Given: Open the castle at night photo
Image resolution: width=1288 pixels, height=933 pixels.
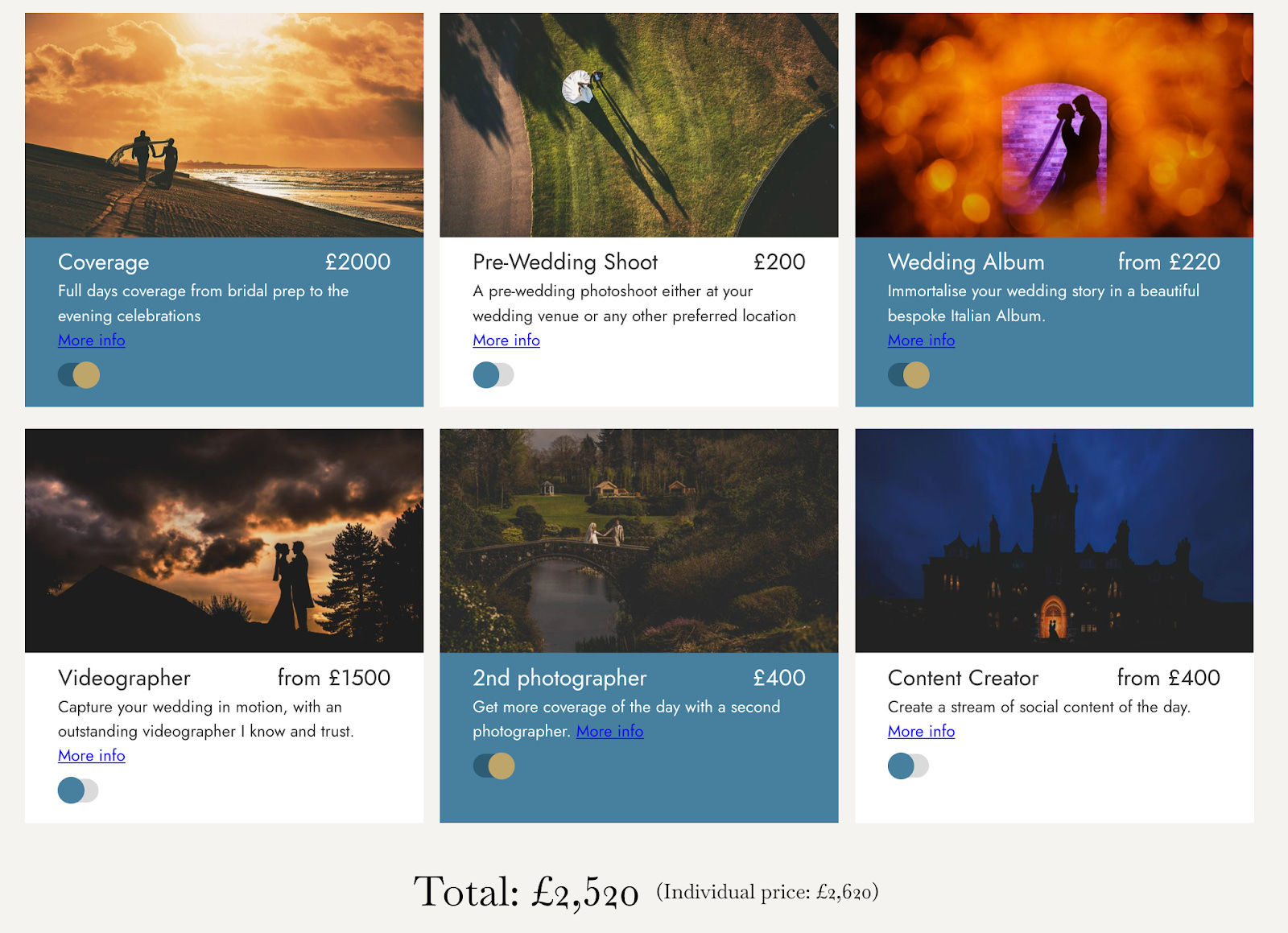Looking at the screenshot, I should pyautogui.click(x=1054, y=540).
